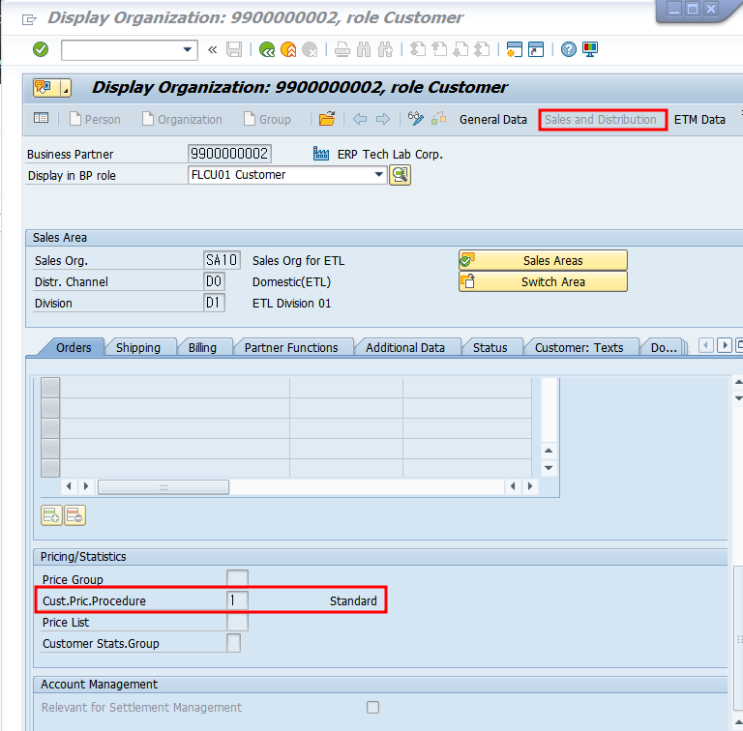Click the Organization create button
Viewport: 743px width, 731px height.
coord(182,119)
